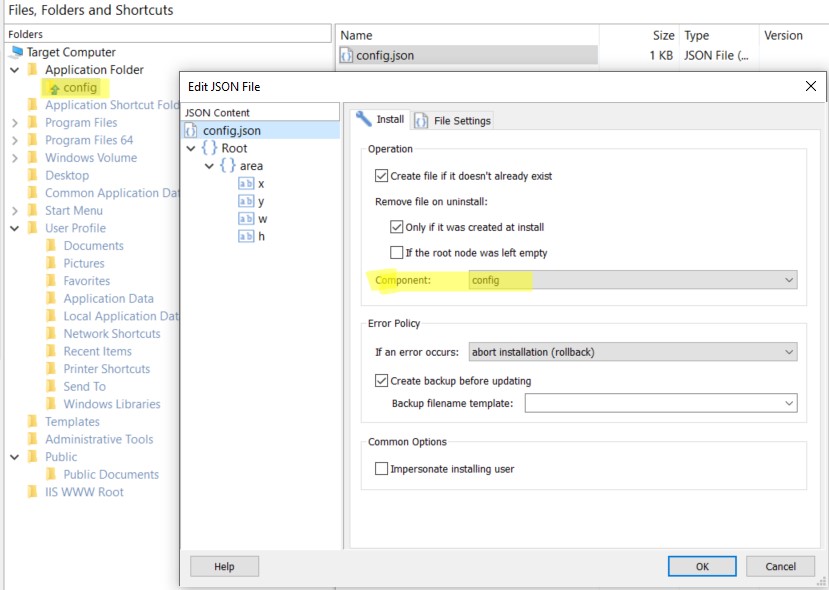Enable 'Impersonate installing user' checkbox
This screenshot has height=590, width=829.
381,468
